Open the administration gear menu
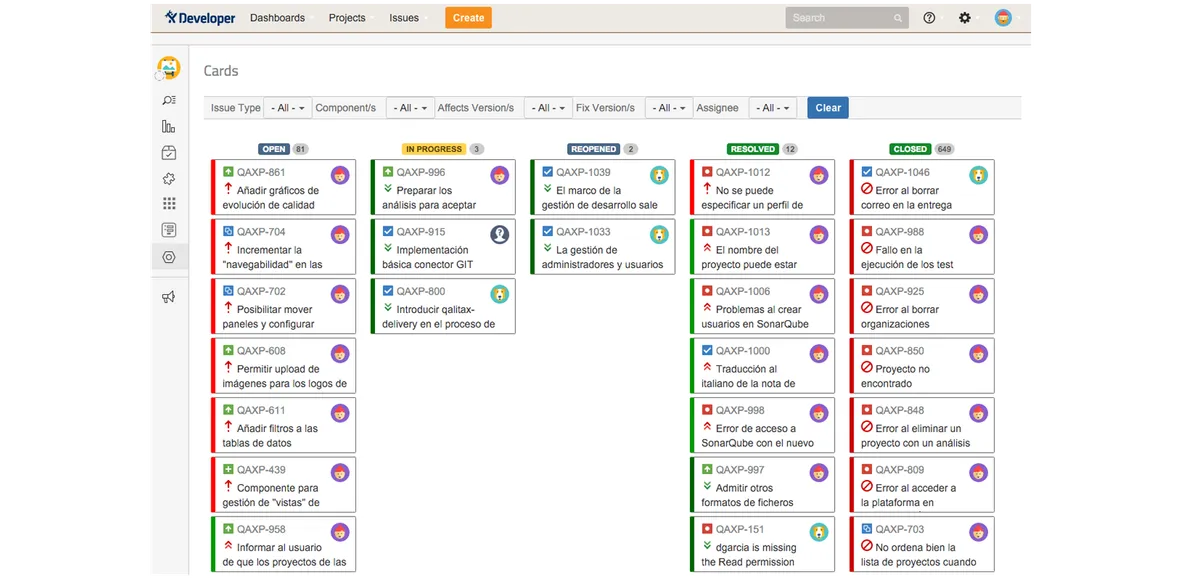Viewport: 1200px width, 587px height. [965, 17]
